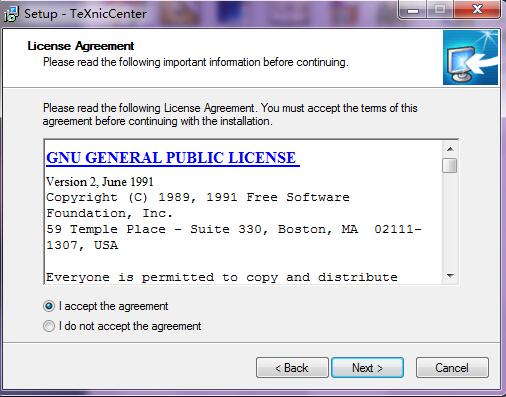Click the Next > button
Image resolution: width=506 pixels, height=397 pixels.
click(367, 368)
